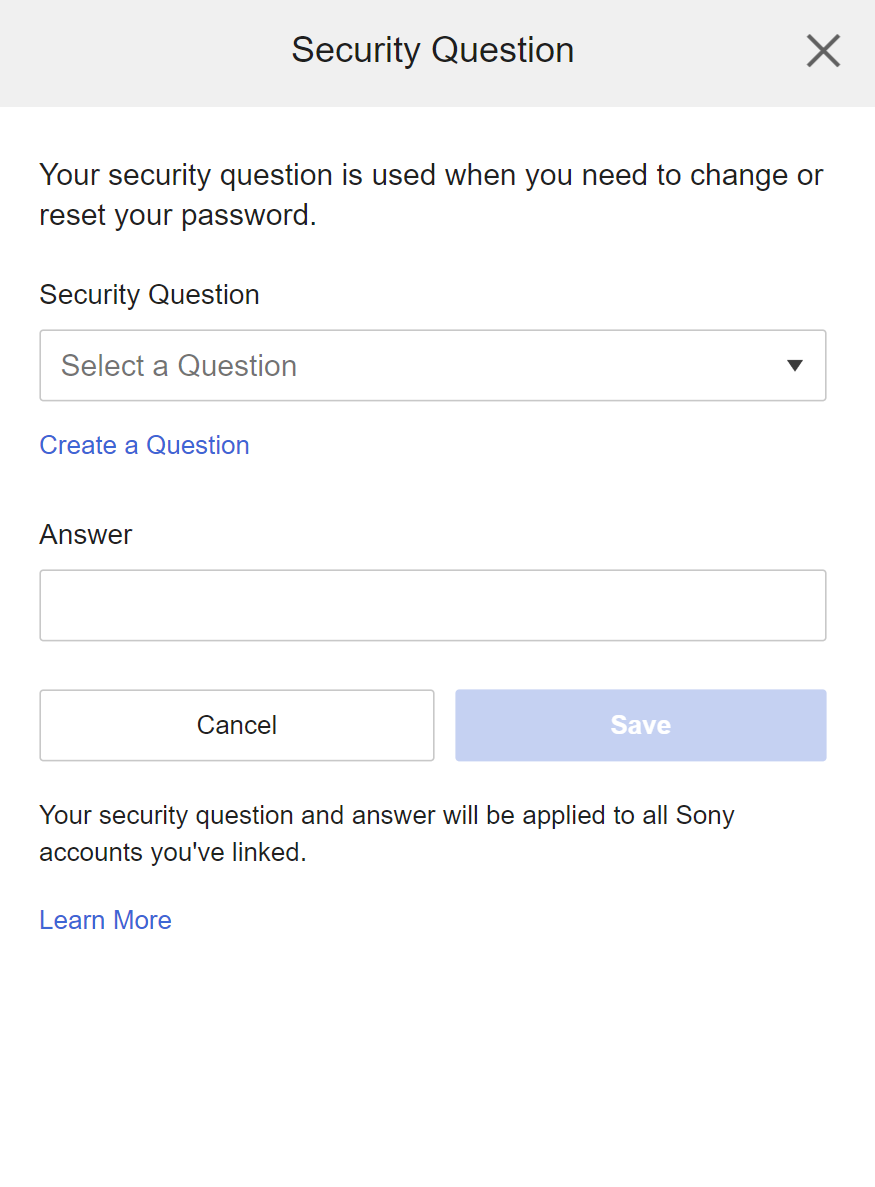Click the Cancel label text
This screenshot has width=875, height=1187.
pos(237,725)
